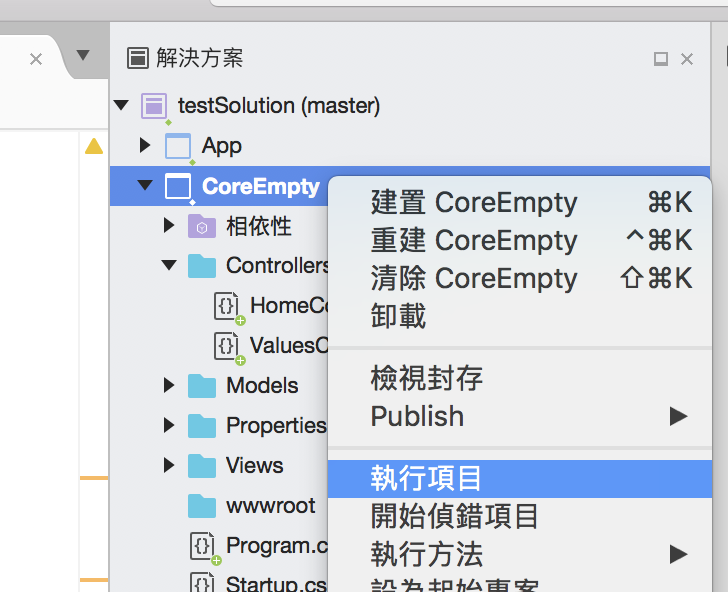
Task: Select the 相依性 tree row
Action: pyautogui.click(x=219, y=226)
